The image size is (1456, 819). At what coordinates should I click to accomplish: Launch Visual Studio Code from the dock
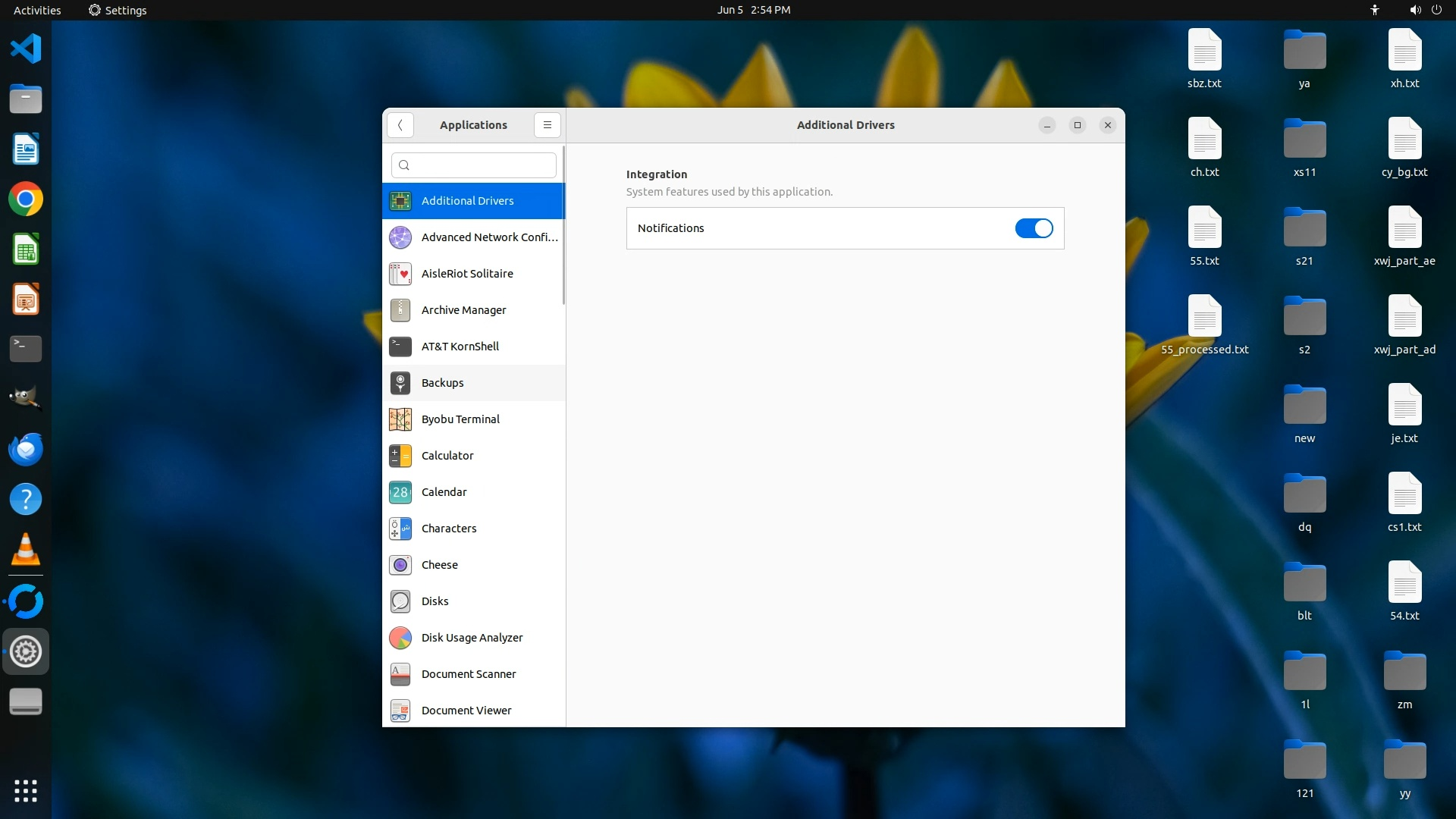click(26, 49)
